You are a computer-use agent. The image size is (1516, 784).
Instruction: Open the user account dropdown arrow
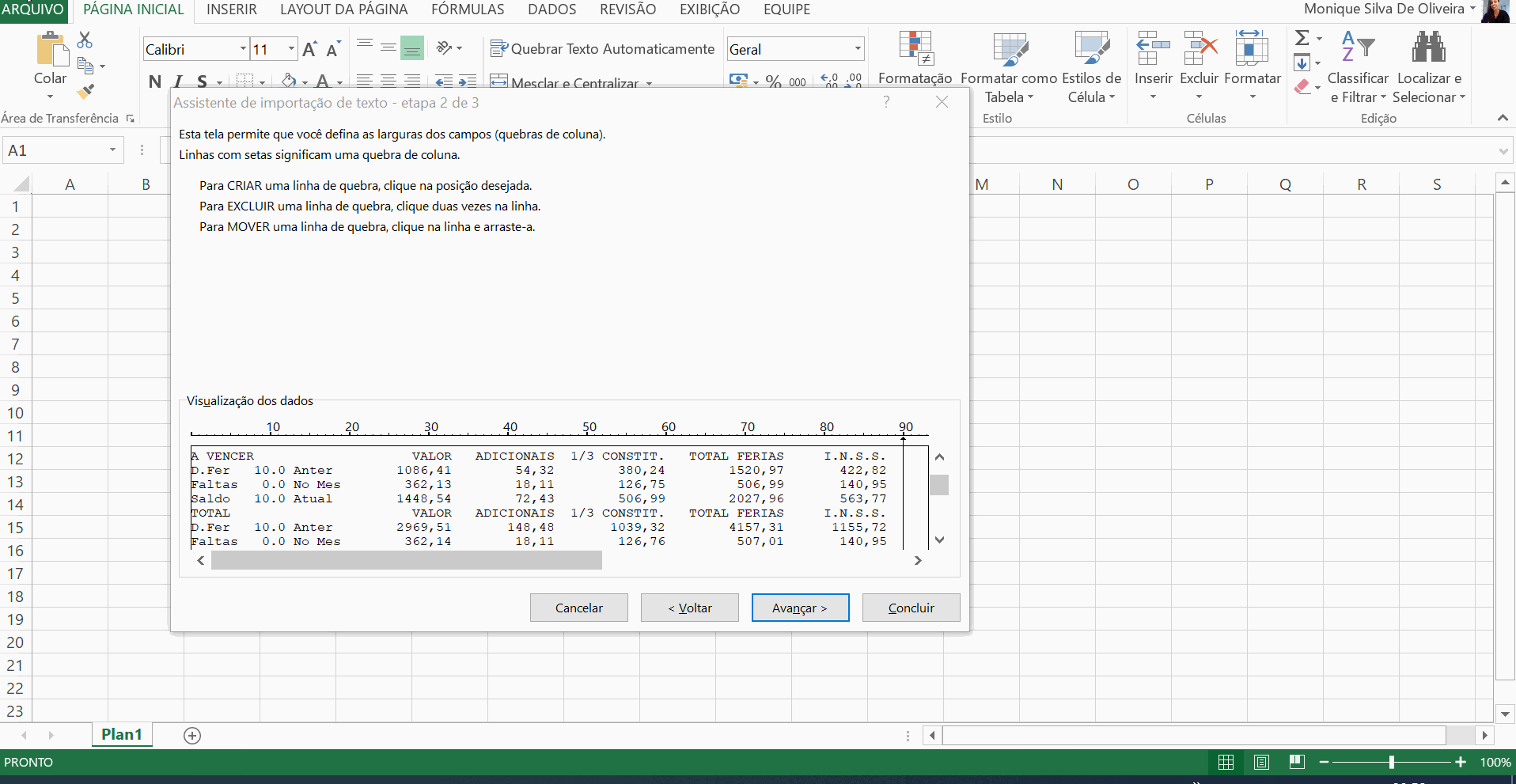(1472, 9)
